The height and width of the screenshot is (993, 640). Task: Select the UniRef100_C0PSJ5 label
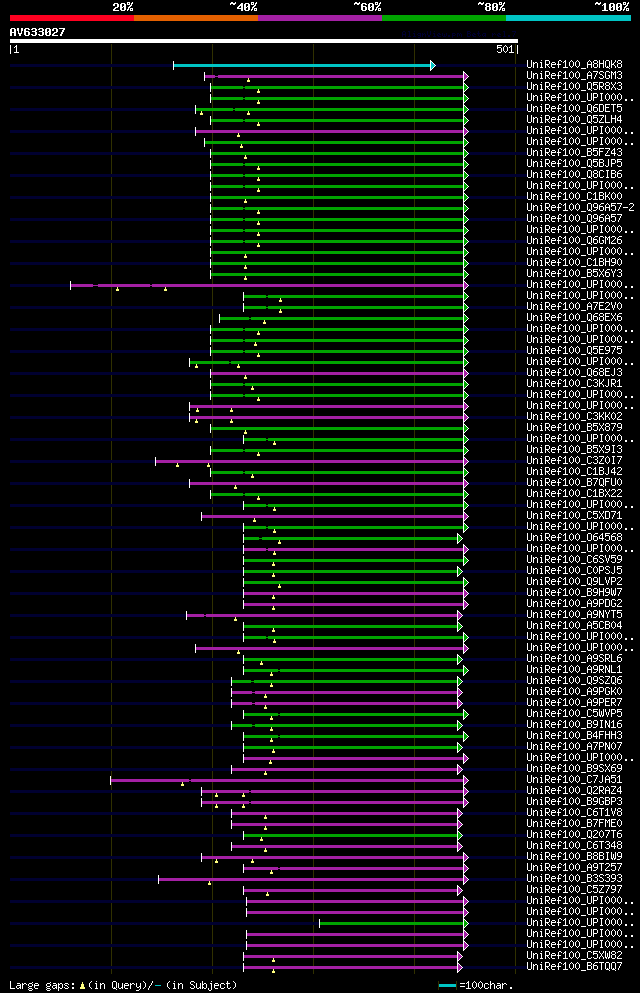point(574,571)
